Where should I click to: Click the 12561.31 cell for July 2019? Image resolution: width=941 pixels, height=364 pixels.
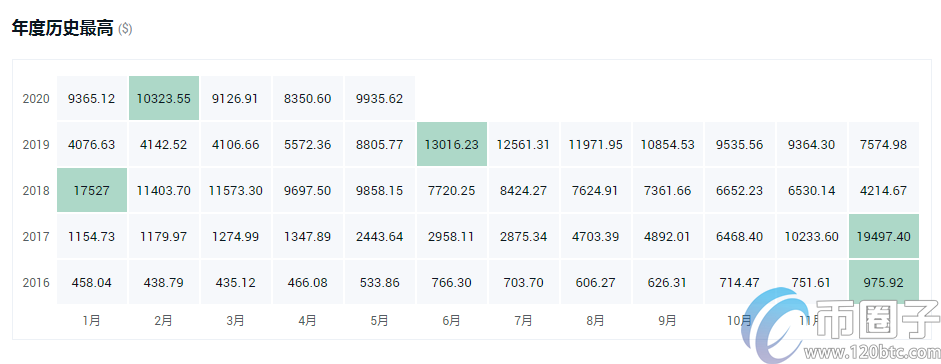pos(523,145)
